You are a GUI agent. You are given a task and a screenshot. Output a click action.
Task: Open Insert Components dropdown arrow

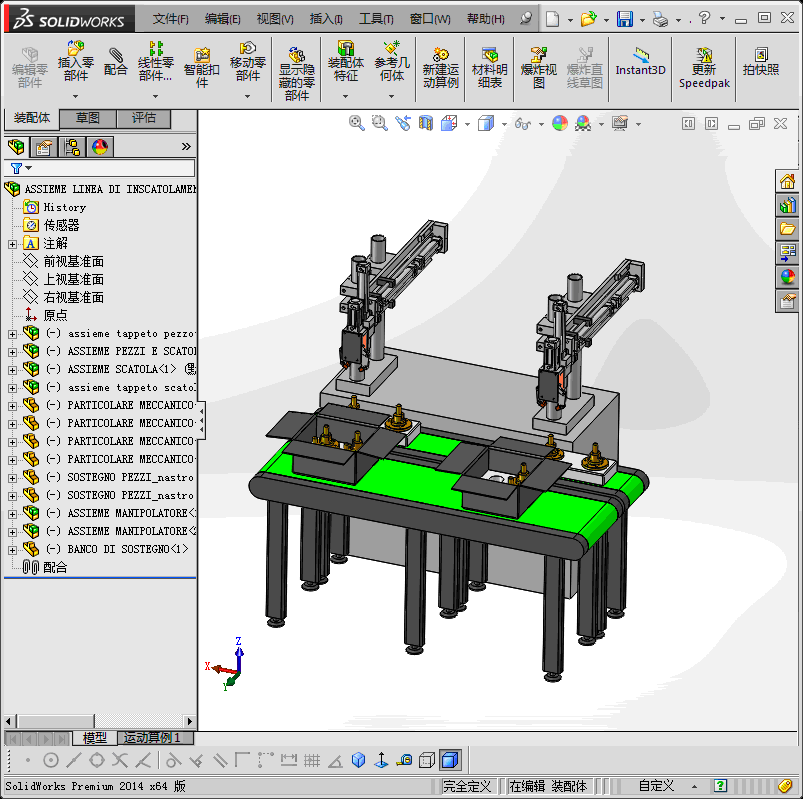coord(75,96)
